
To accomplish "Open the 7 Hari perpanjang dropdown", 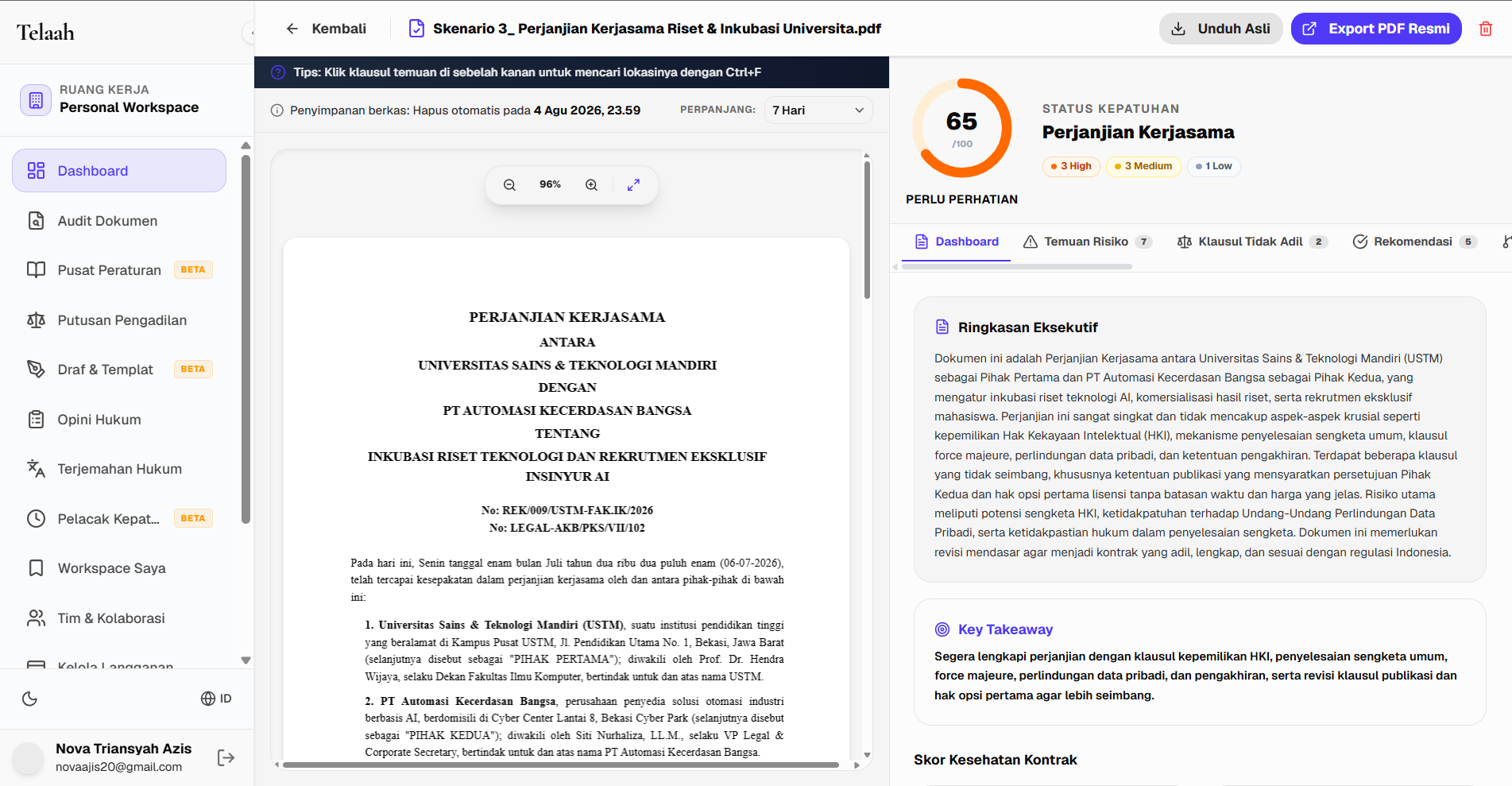I will tap(818, 110).
